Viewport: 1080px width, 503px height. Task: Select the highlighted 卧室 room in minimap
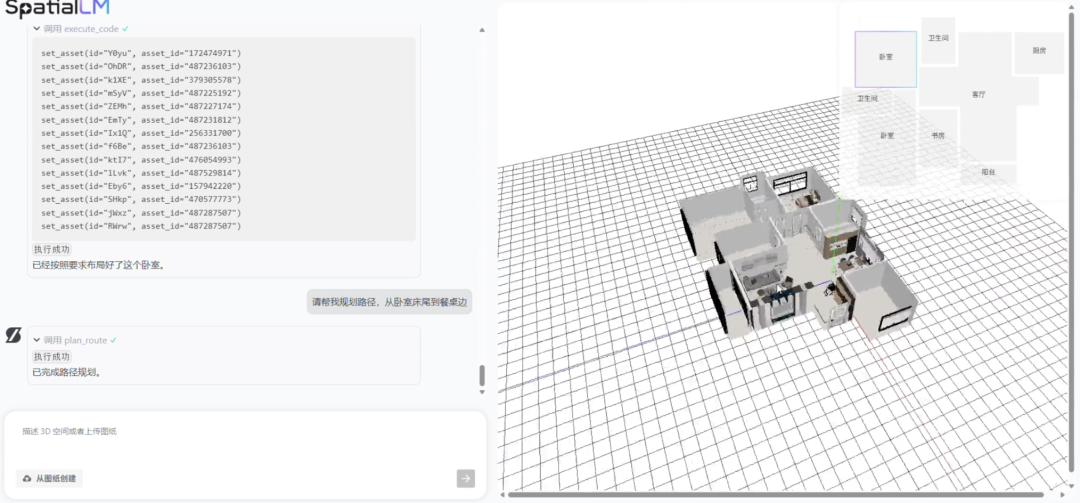click(x=886, y=59)
